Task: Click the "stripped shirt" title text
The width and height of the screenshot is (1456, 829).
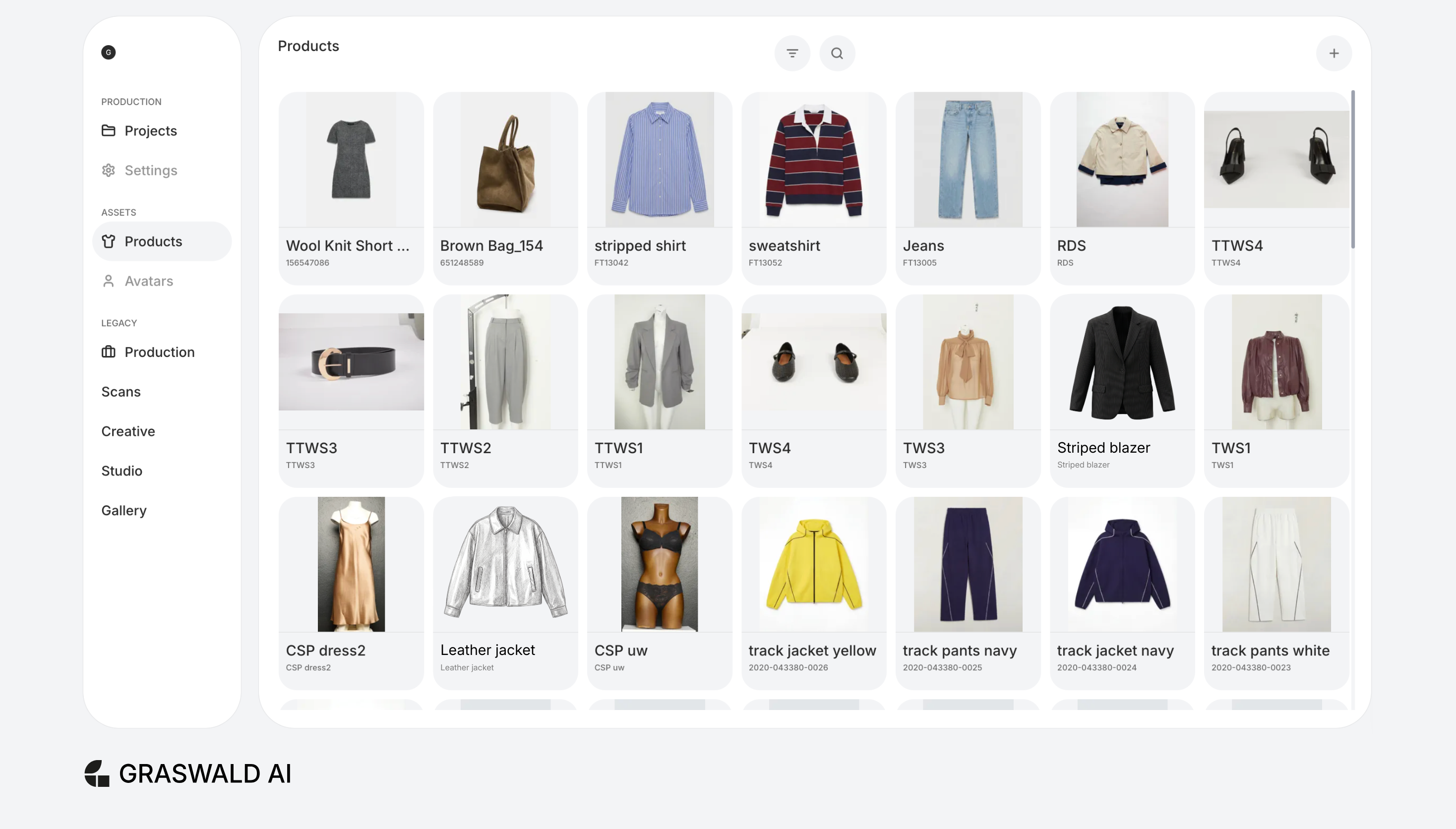Action: pyautogui.click(x=640, y=245)
